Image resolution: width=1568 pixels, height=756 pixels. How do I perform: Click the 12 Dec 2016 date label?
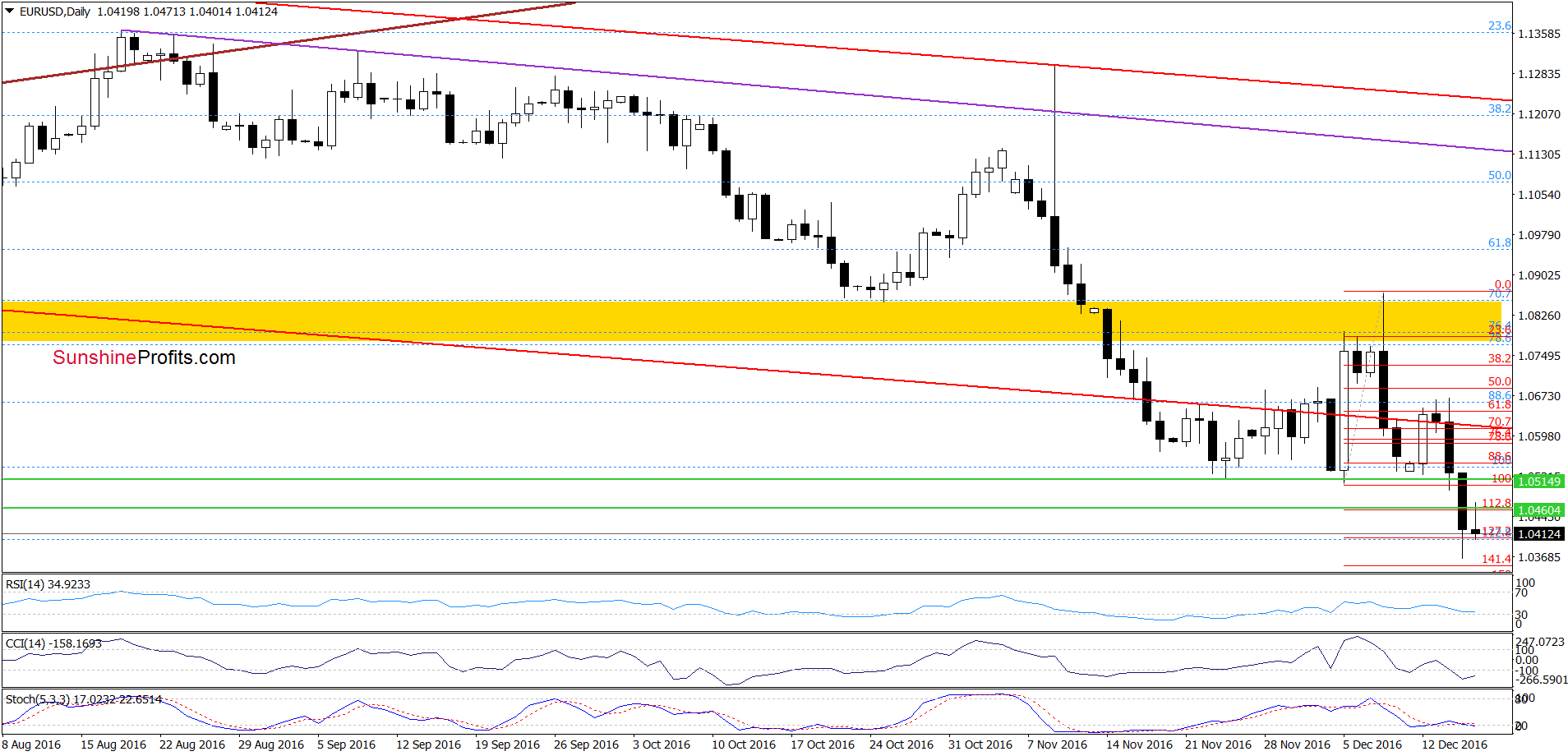1455,744
